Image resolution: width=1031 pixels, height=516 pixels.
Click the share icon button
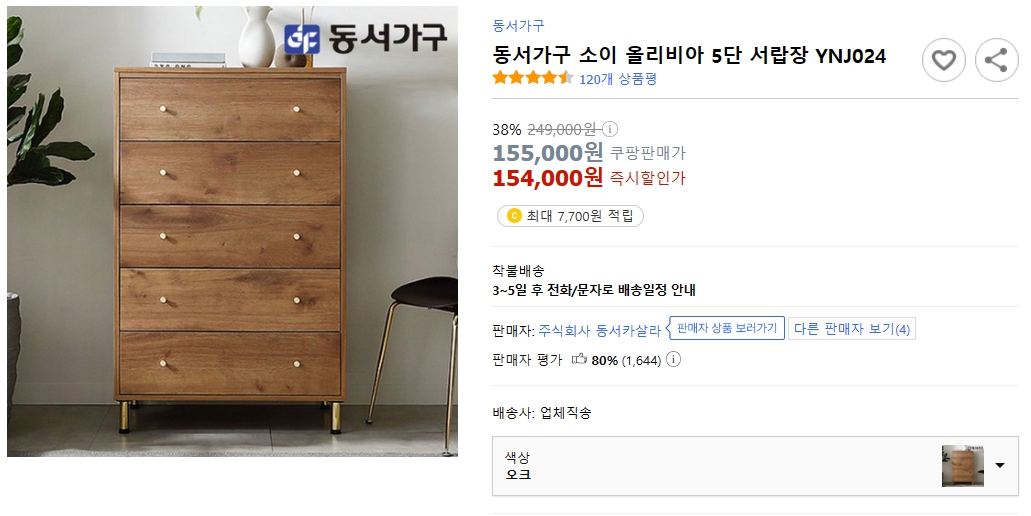click(995, 61)
